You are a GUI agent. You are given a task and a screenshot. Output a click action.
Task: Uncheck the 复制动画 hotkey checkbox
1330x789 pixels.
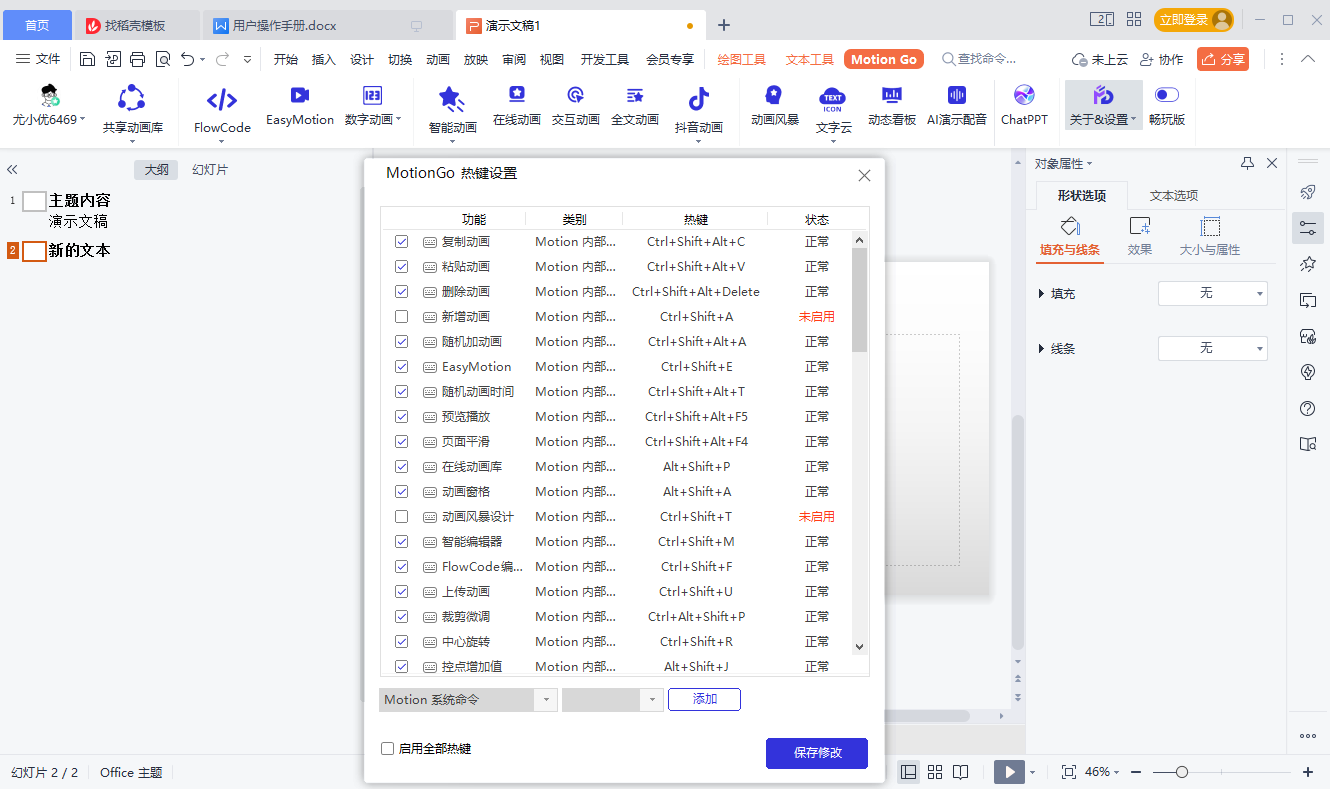tap(401, 242)
